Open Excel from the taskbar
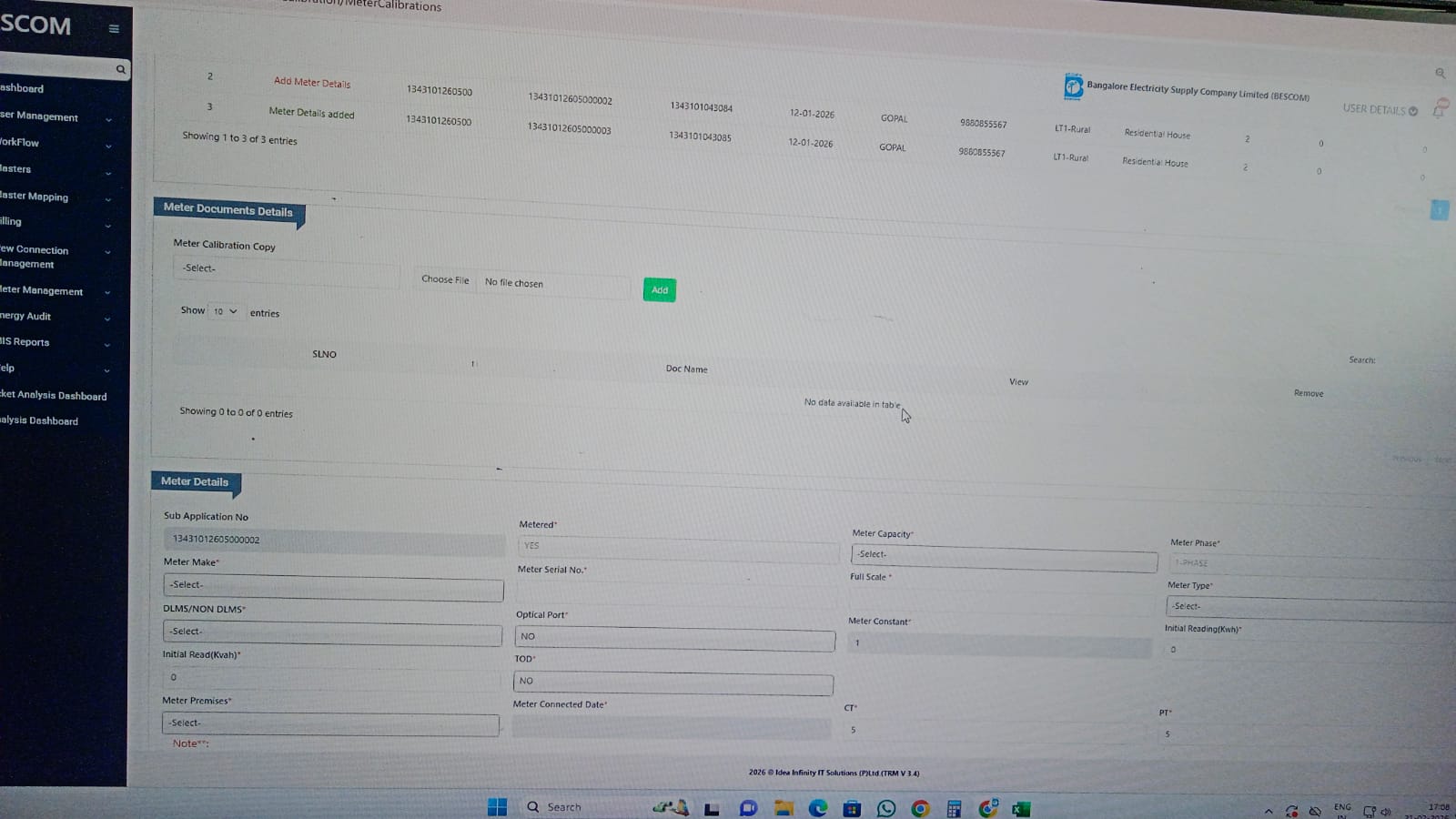 [x=1021, y=808]
